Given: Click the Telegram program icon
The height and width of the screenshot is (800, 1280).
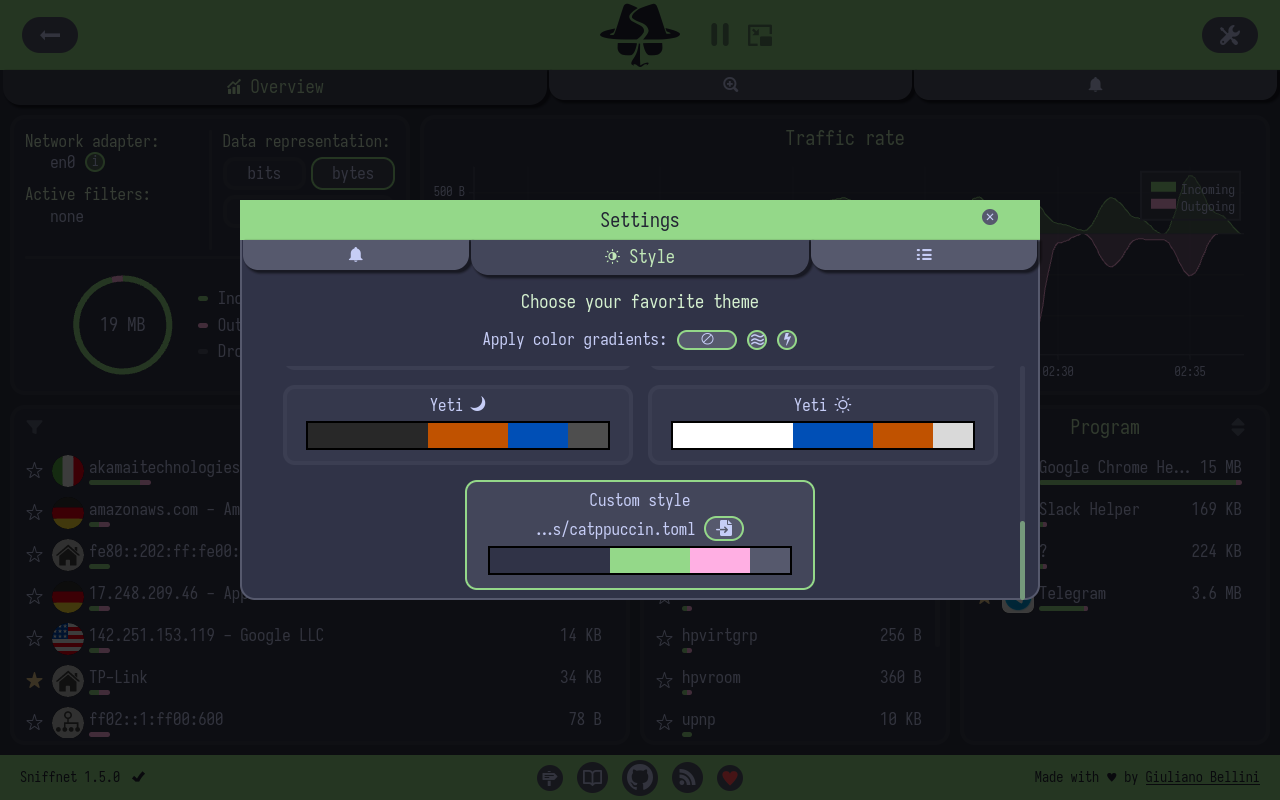Looking at the screenshot, I should tap(1018, 598).
